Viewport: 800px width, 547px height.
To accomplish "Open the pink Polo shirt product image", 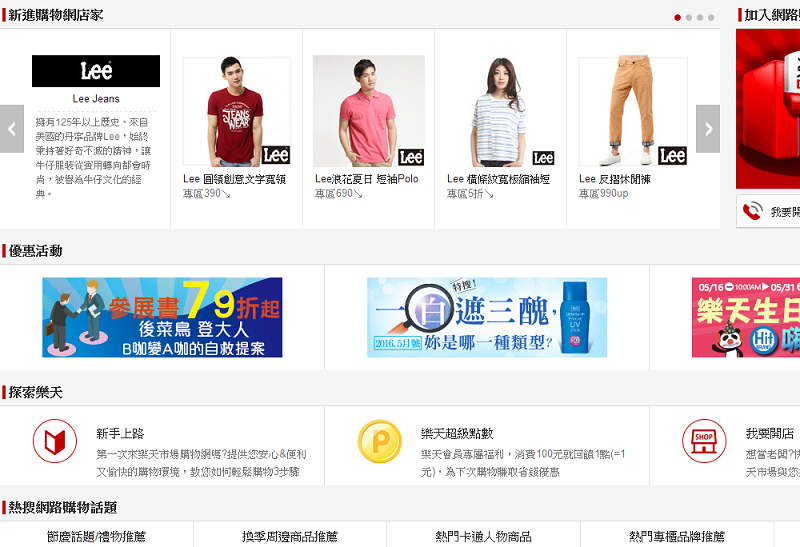I will point(369,111).
